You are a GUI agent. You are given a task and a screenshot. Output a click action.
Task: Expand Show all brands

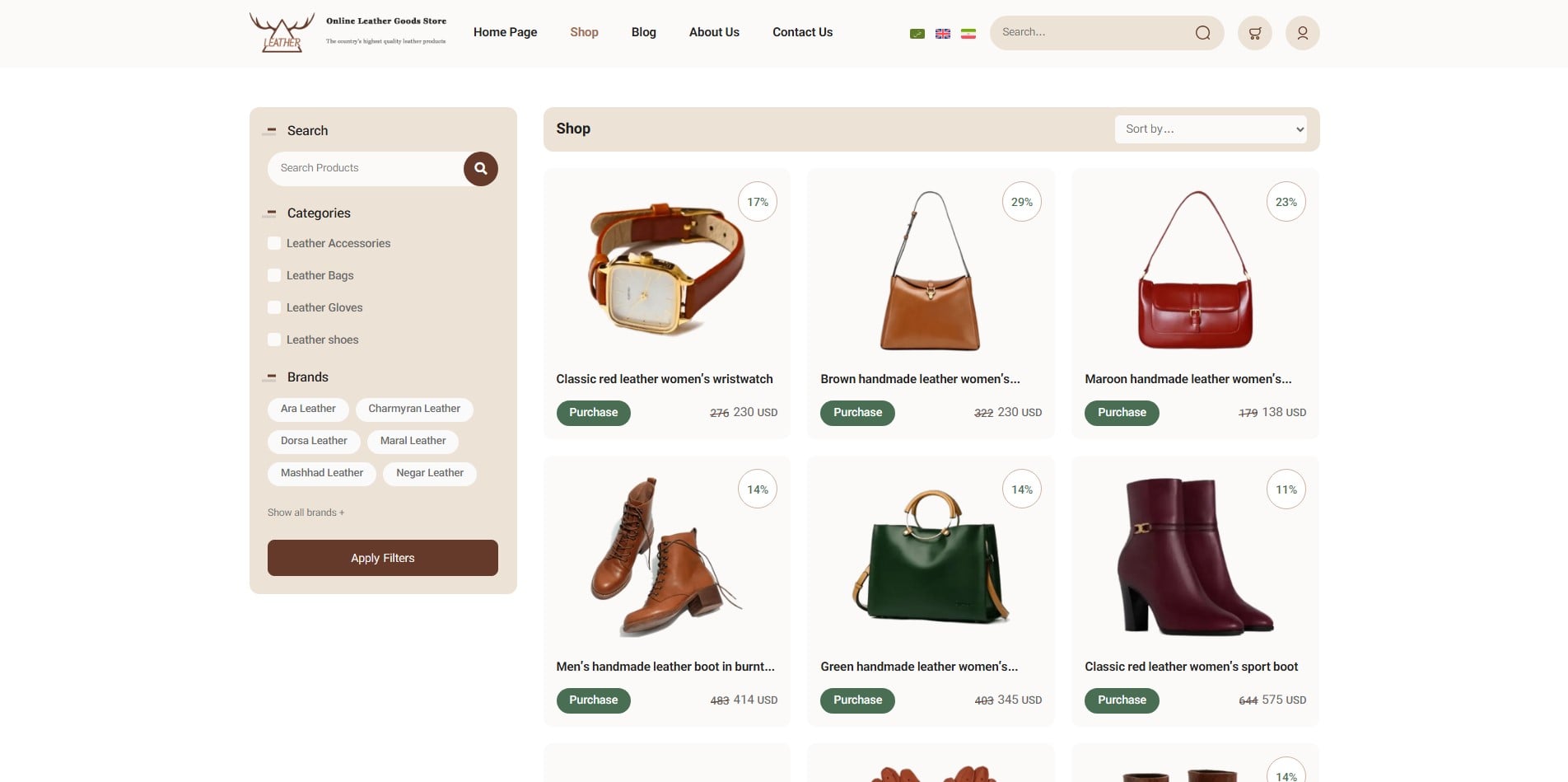306,513
